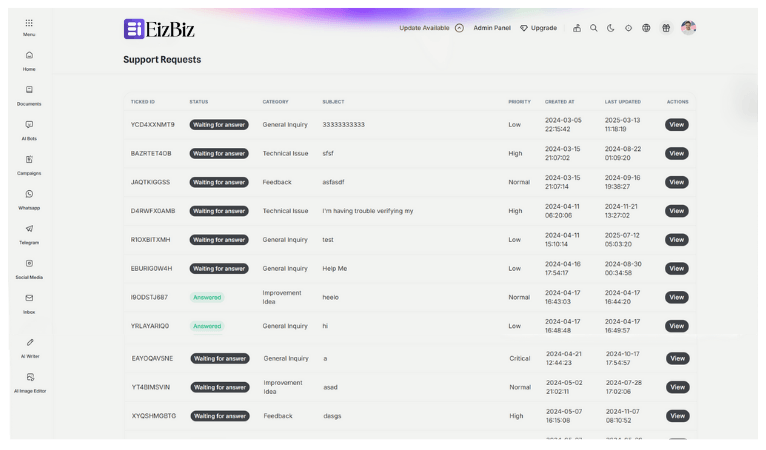The width and height of the screenshot is (766, 450).
Task: Click the EizBiz logo
Action: click(x=159, y=29)
